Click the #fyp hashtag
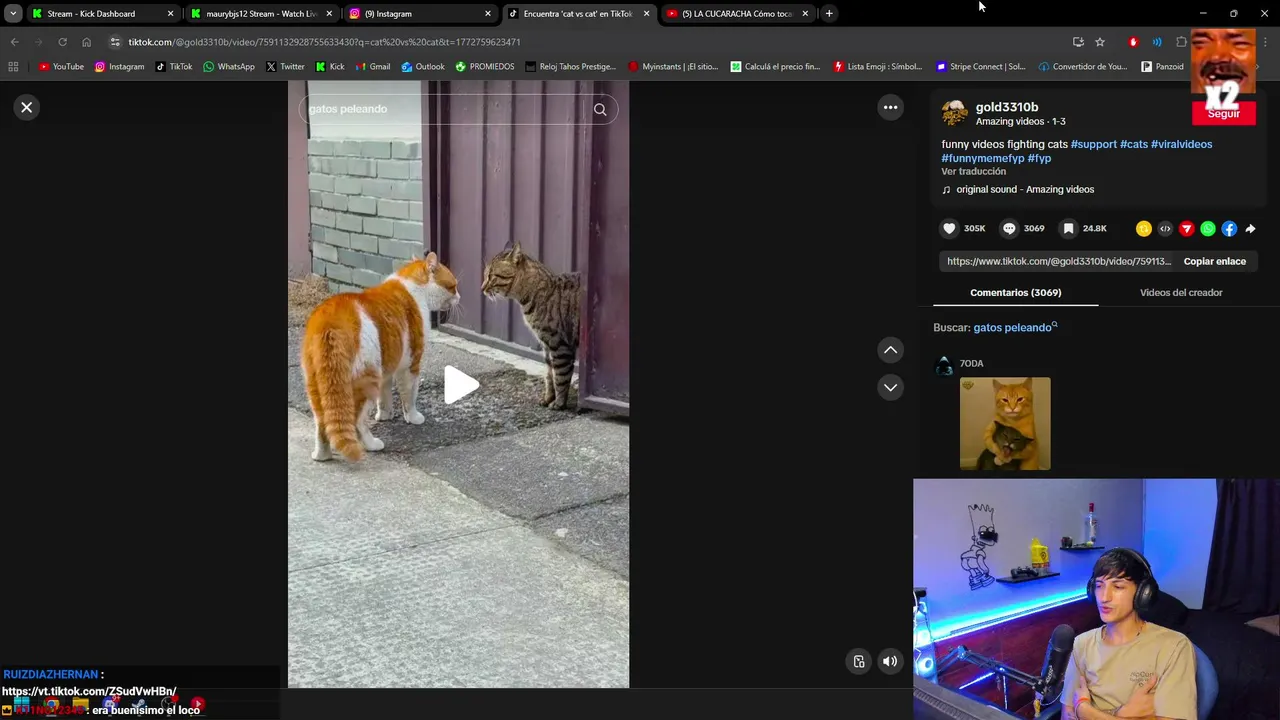Screen dimensions: 1280x720 1039,158
